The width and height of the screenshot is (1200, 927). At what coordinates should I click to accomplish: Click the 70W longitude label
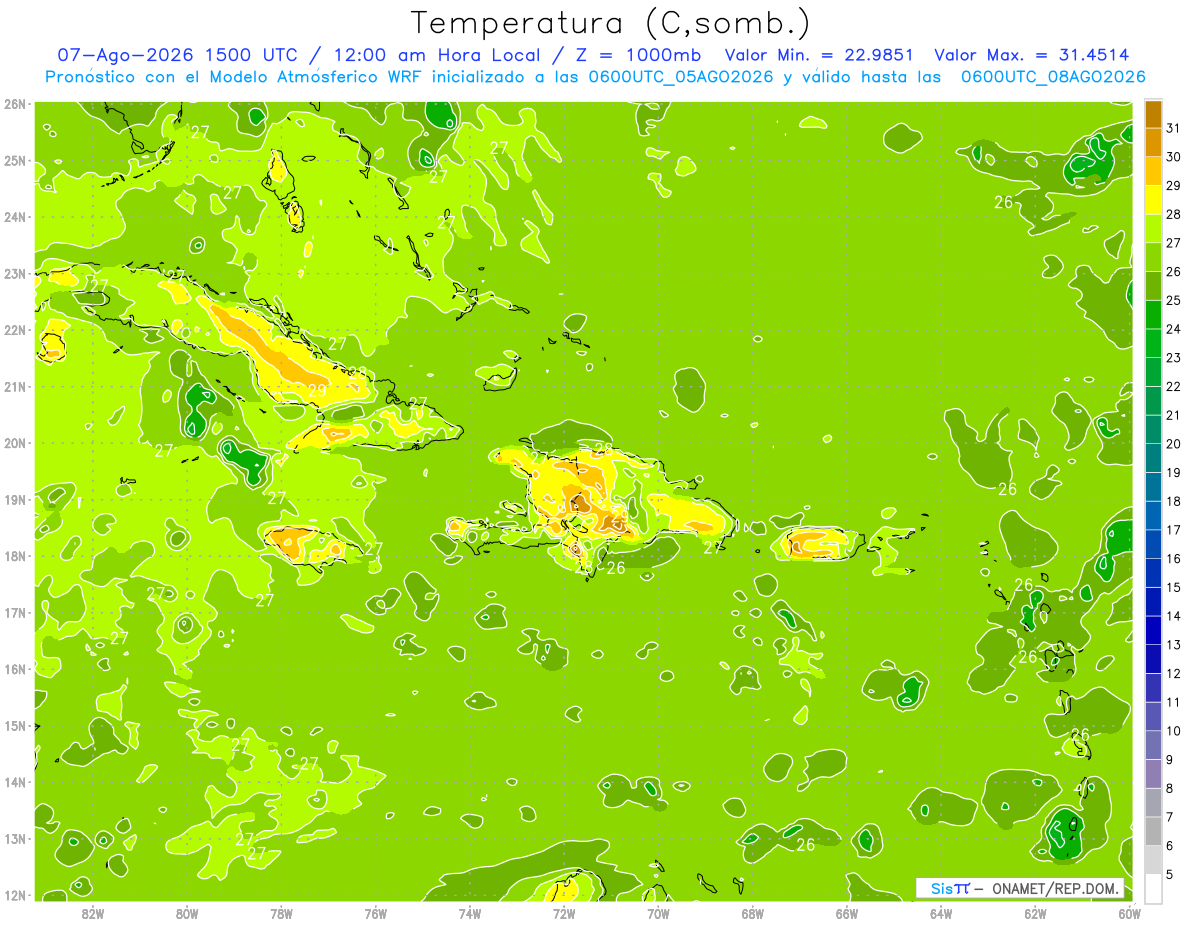click(x=658, y=913)
